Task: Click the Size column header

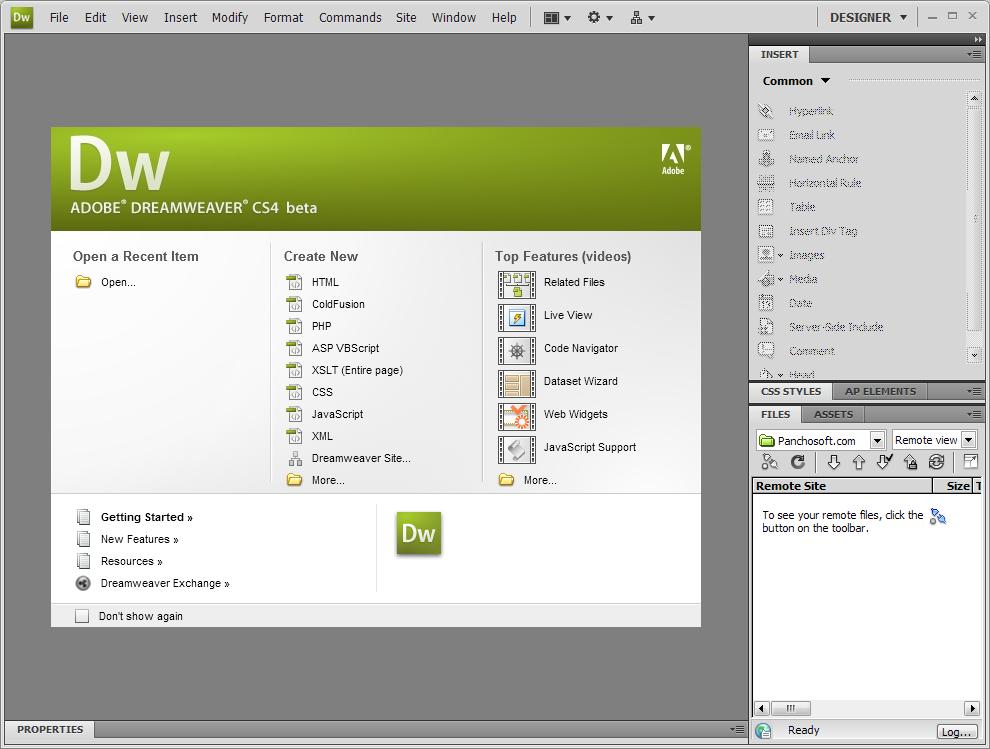Action: tap(954, 486)
